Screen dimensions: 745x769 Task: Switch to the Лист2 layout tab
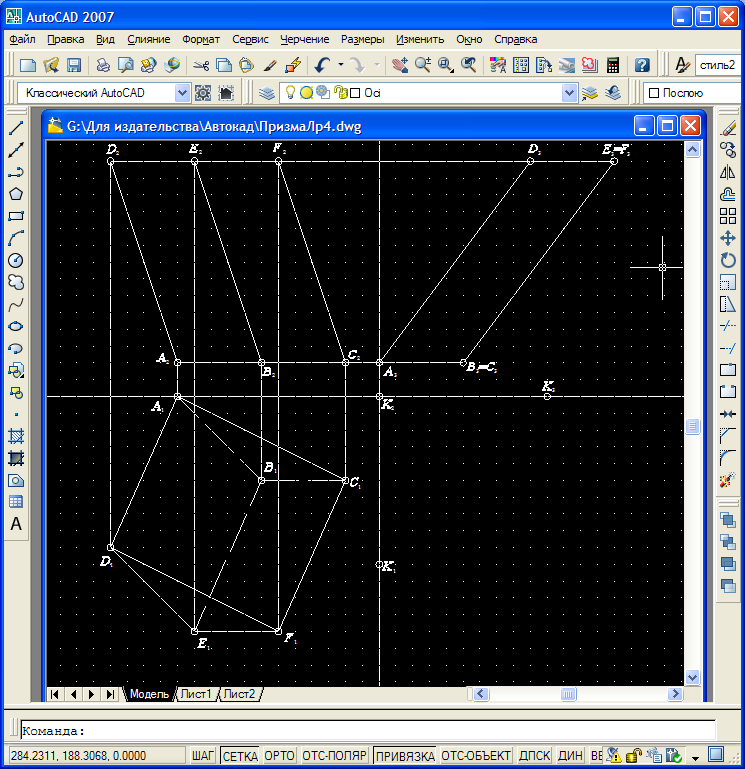pos(239,694)
